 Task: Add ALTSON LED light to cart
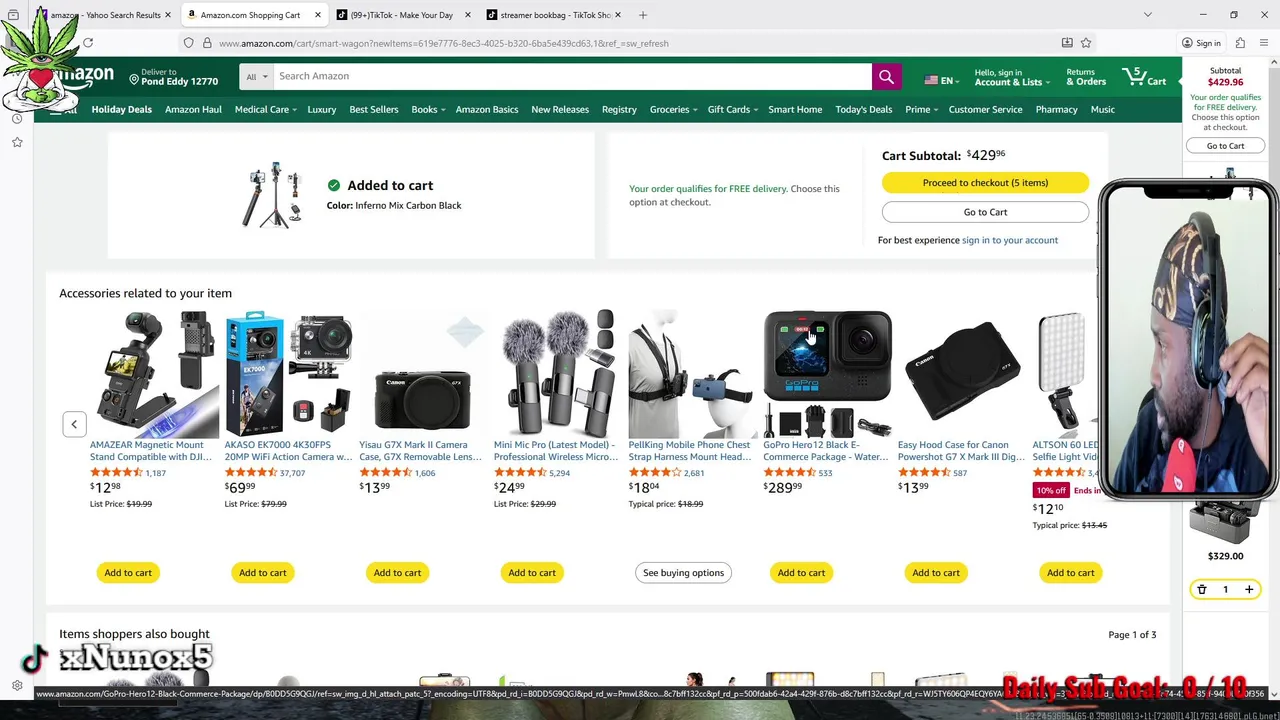click(1070, 573)
